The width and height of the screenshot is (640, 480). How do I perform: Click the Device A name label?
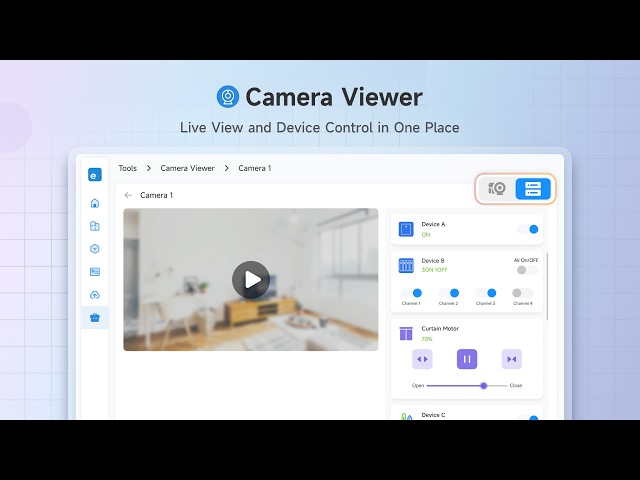pos(433,224)
